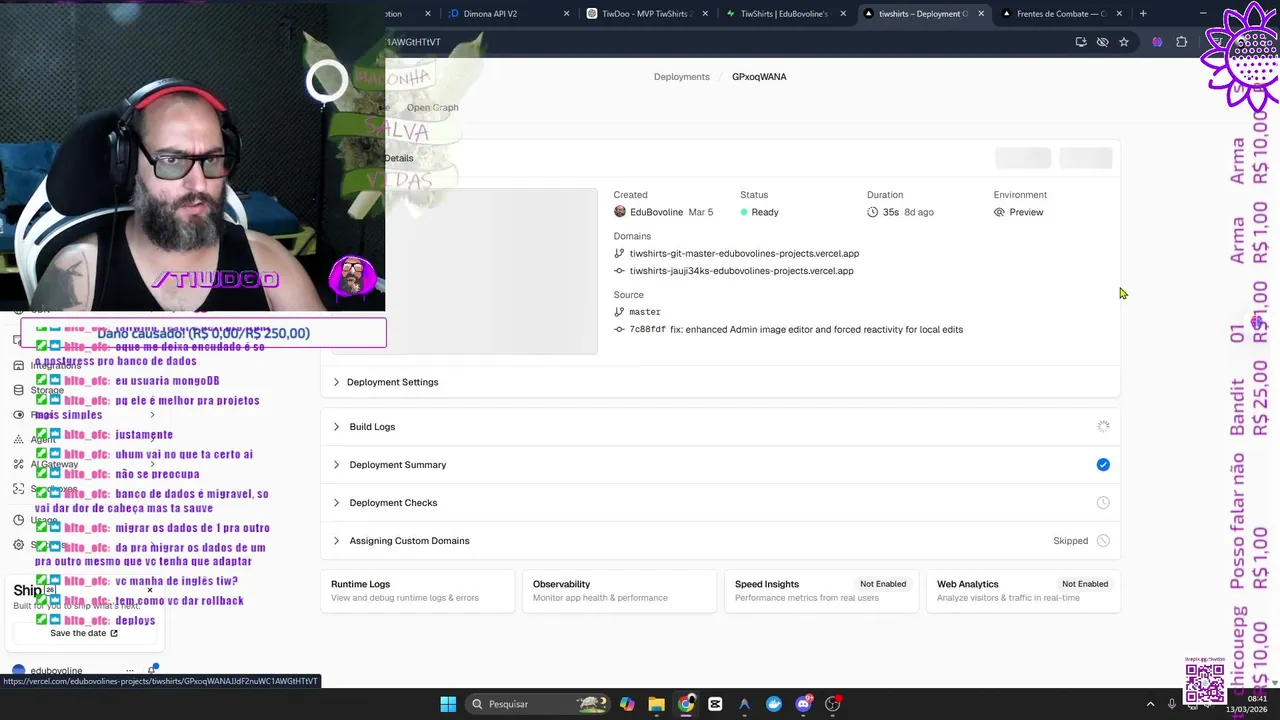The image size is (1280, 720).
Task: Open the Web Analytics card
Action: pyautogui.click(x=1023, y=590)
